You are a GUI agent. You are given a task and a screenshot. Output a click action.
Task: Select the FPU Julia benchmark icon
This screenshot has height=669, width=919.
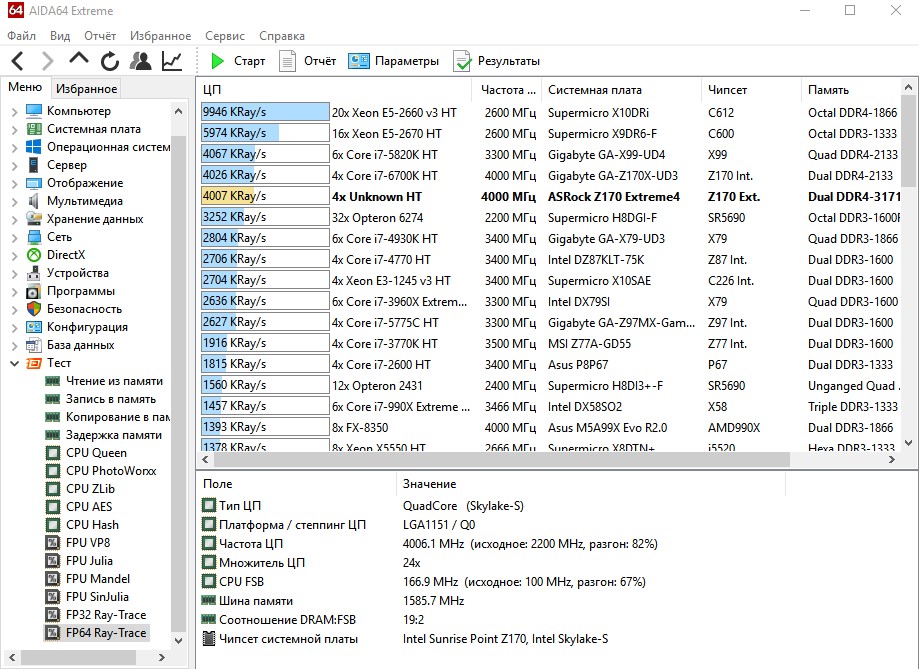tap(53, 561)
